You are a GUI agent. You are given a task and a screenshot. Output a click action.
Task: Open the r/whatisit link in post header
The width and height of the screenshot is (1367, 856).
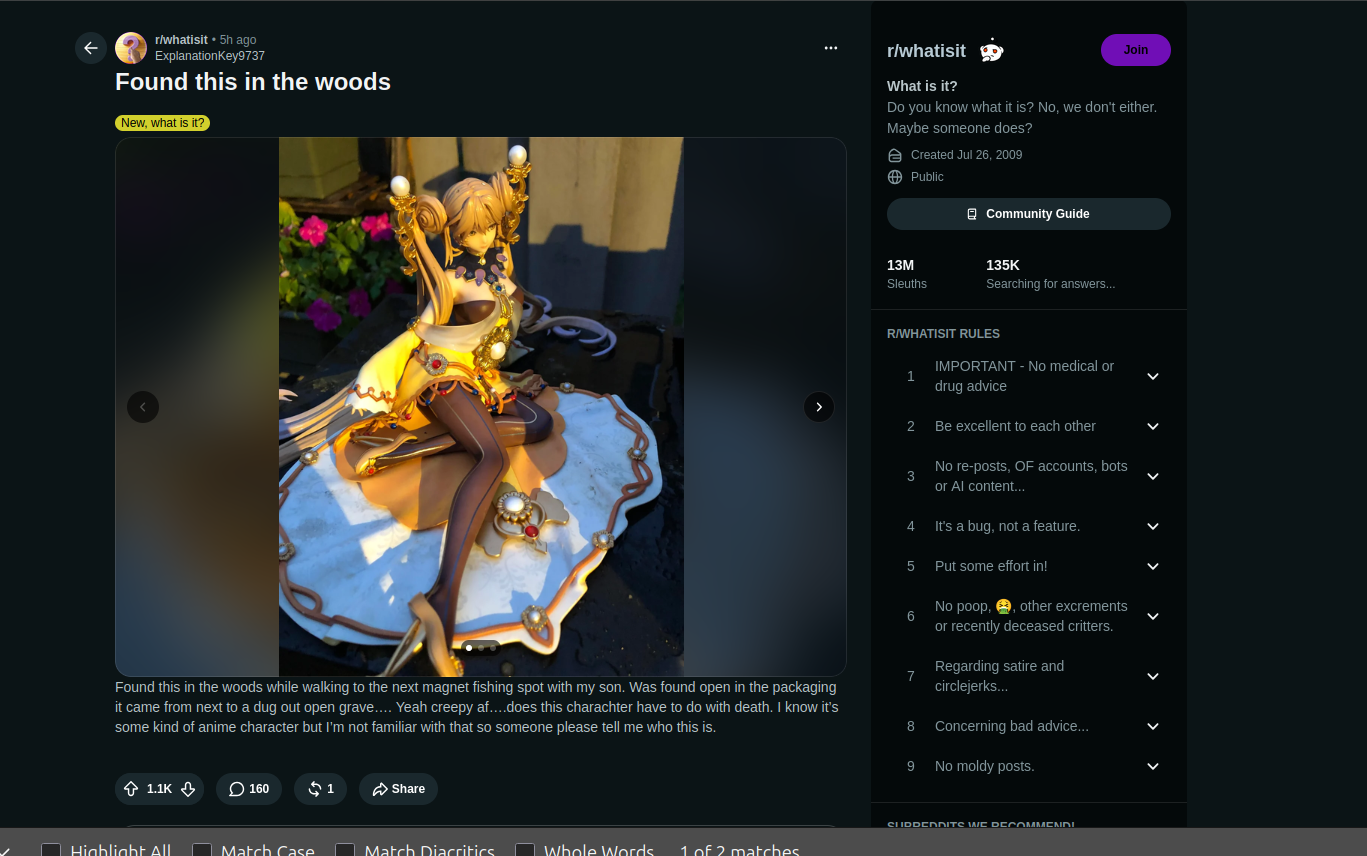click(x=181, y=40)
